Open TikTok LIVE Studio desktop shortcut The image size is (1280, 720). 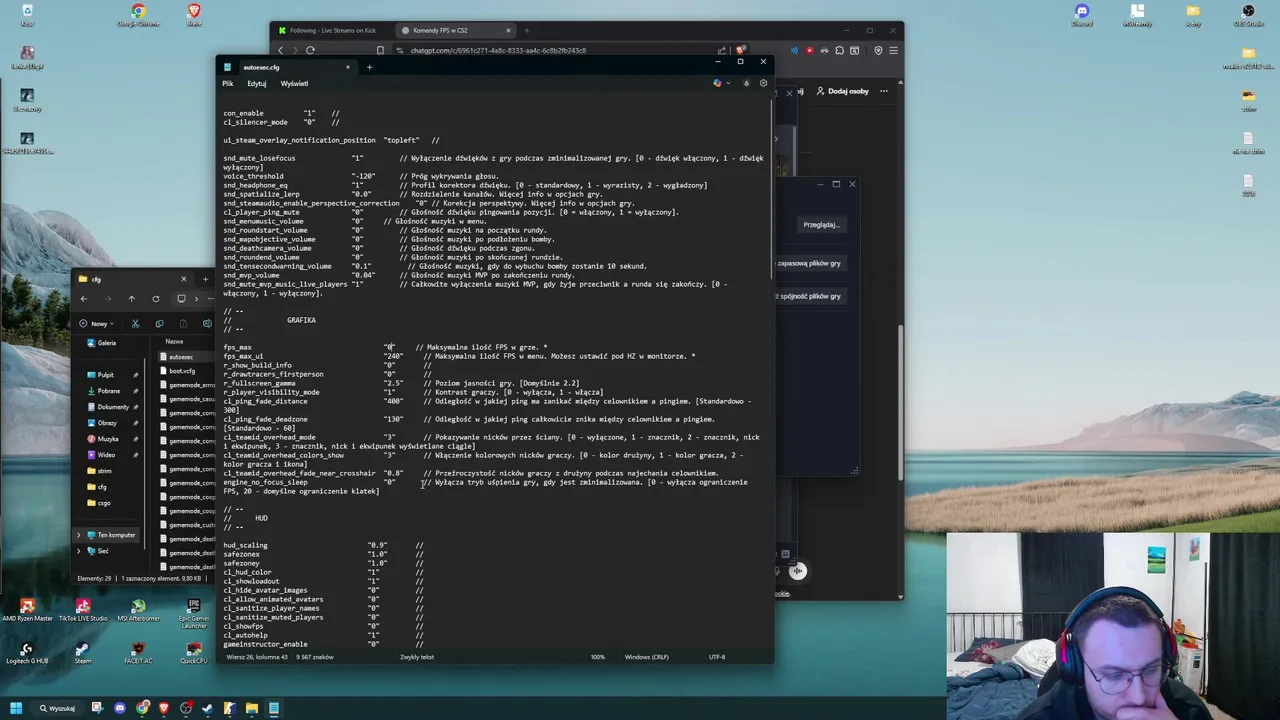83,611
